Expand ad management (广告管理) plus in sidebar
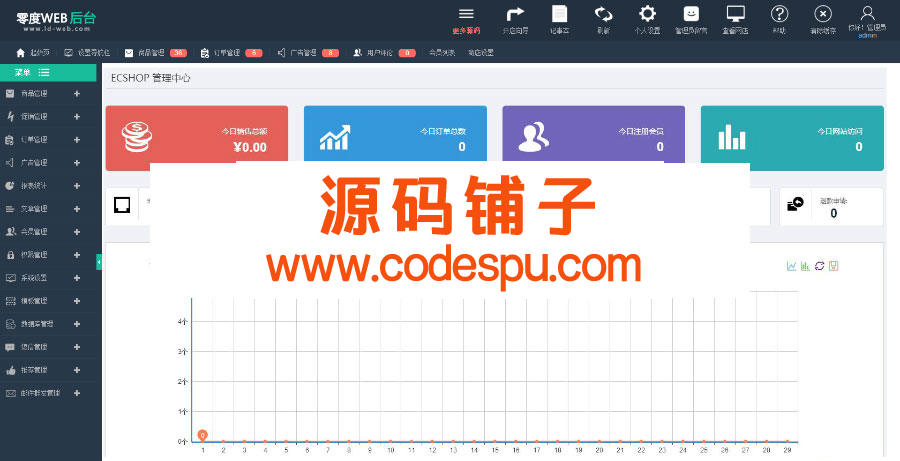The width and height of the screenshot is (900, 461). pos(77,162)
